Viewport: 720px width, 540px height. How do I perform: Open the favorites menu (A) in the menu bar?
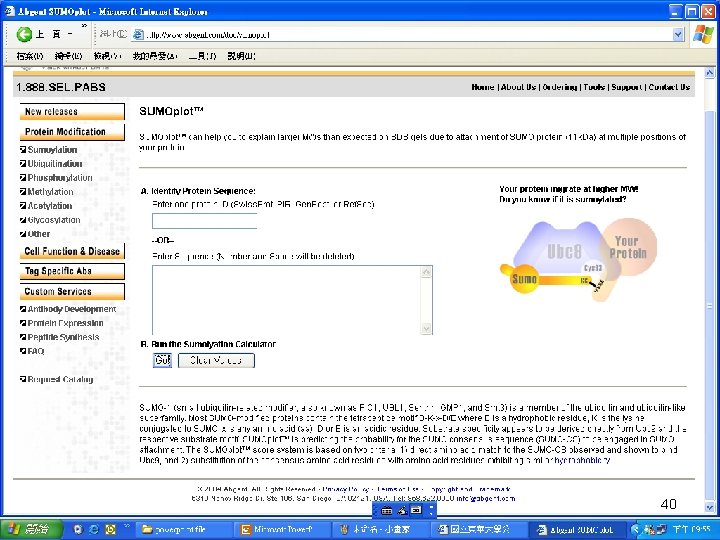click(155, 56)
